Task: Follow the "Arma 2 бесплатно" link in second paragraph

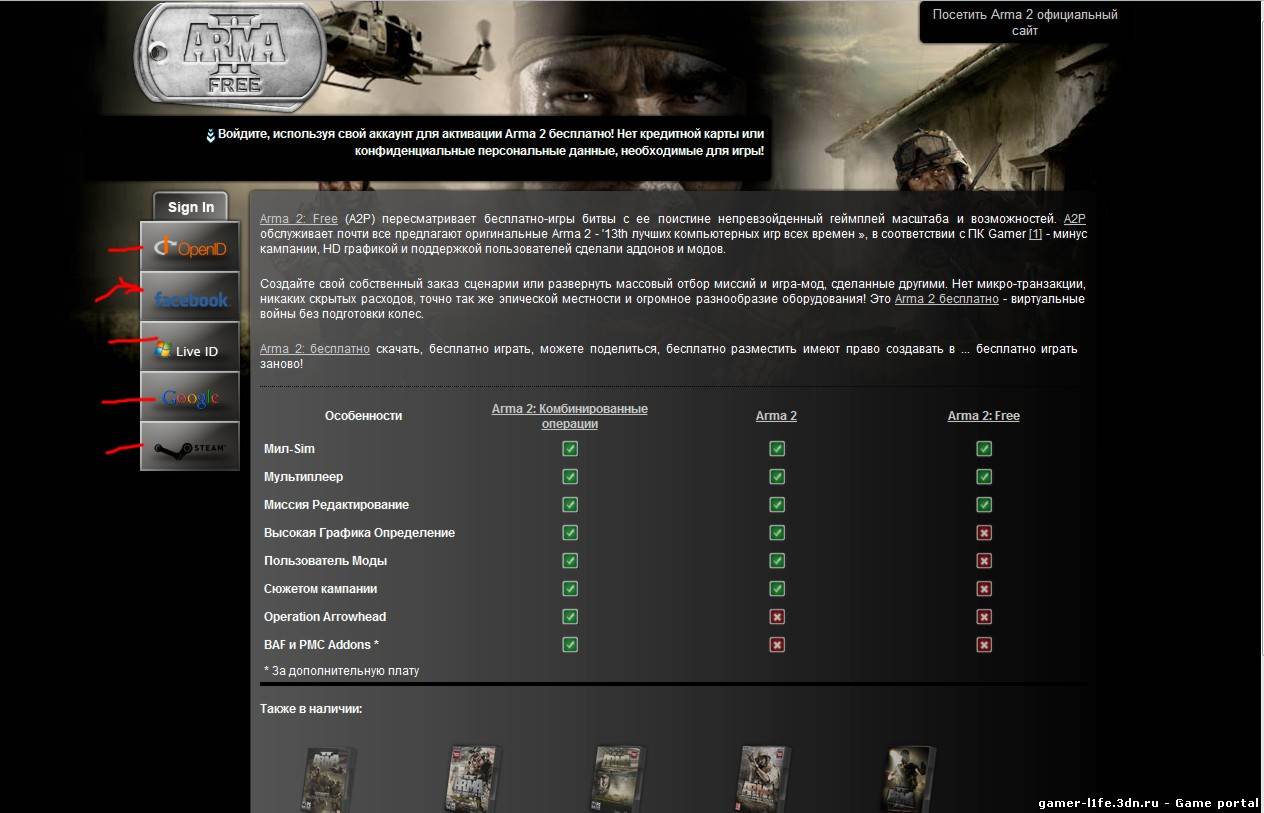Action: [x=946, y=299]
